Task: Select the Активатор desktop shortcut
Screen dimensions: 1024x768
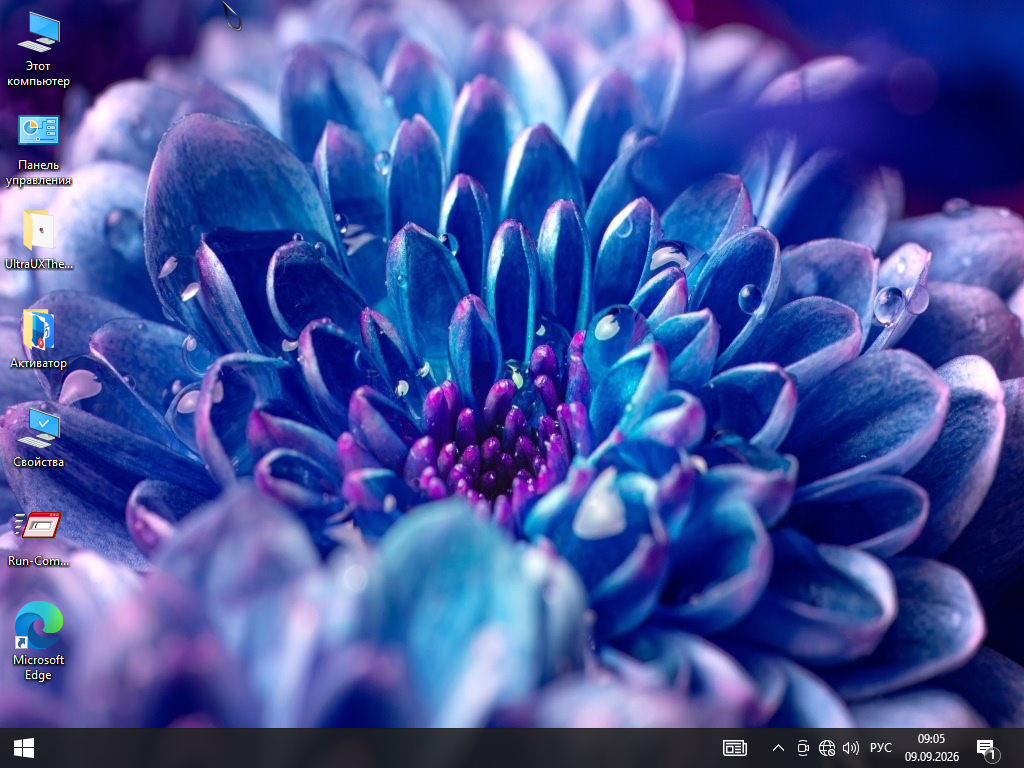Action: pos(39,339)
